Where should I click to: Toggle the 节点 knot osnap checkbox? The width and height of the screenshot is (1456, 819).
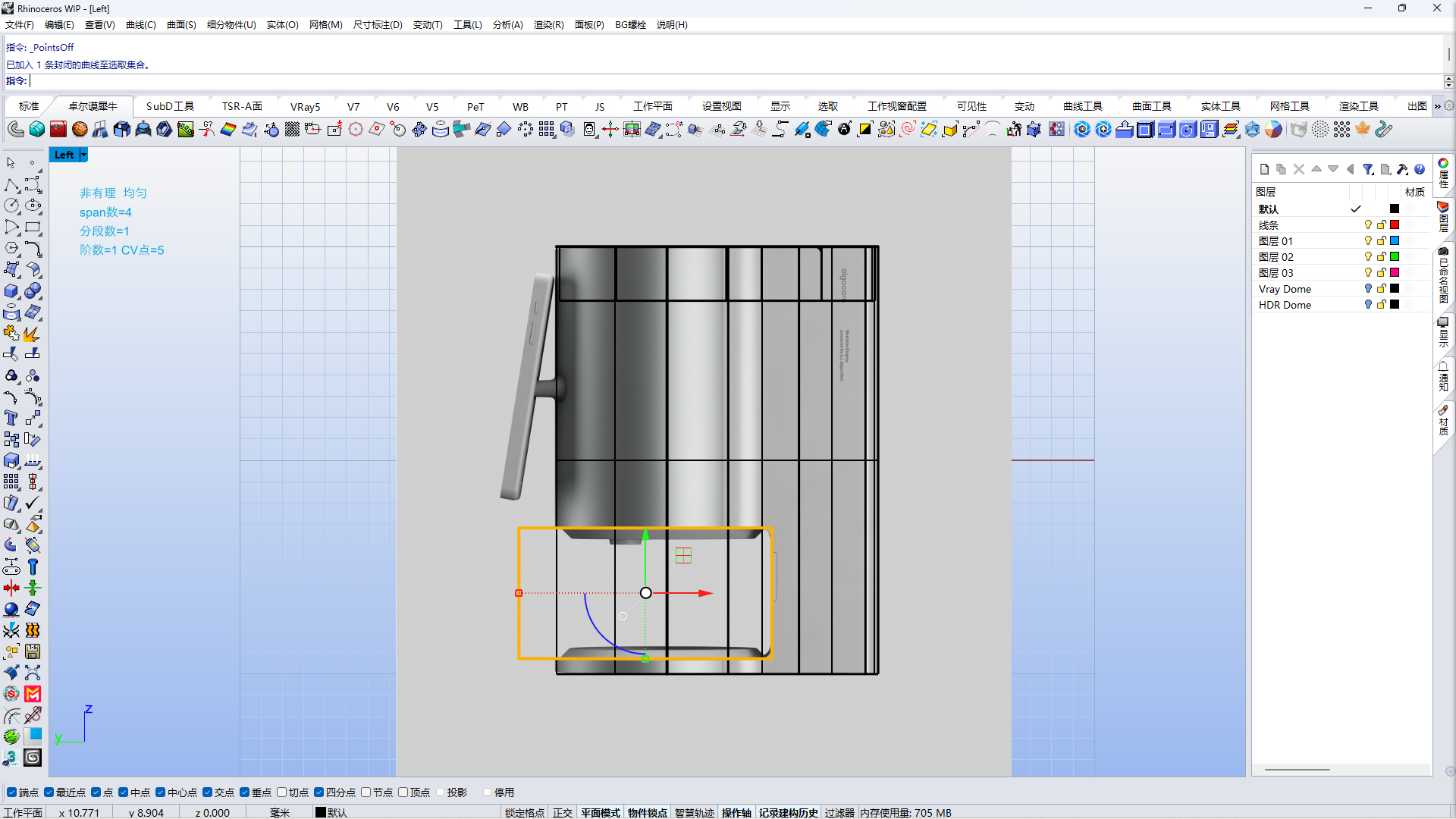point(366,792)
